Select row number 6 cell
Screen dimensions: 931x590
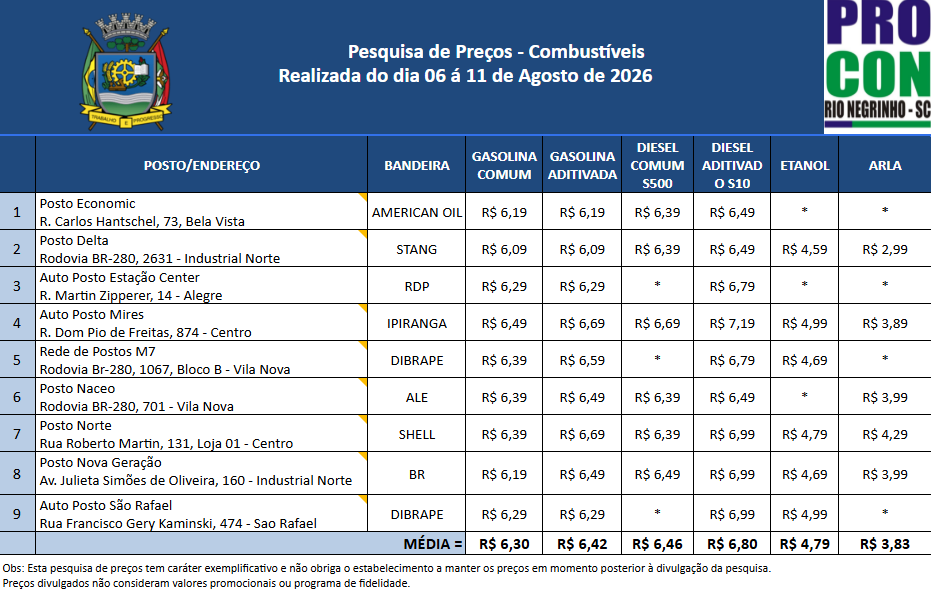(17, 396)
